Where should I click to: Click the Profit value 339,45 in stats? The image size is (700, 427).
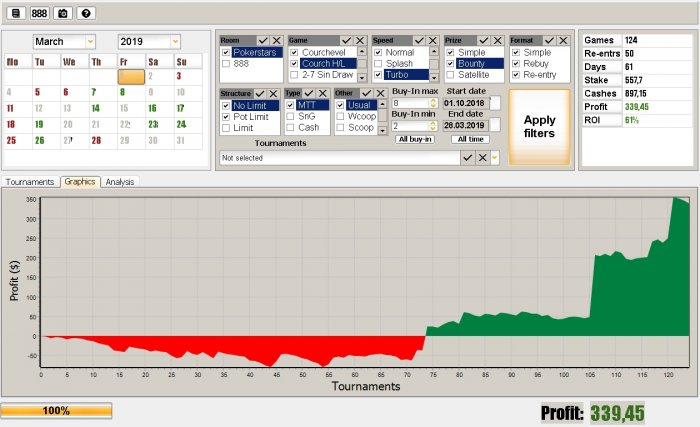pos(637,107)
